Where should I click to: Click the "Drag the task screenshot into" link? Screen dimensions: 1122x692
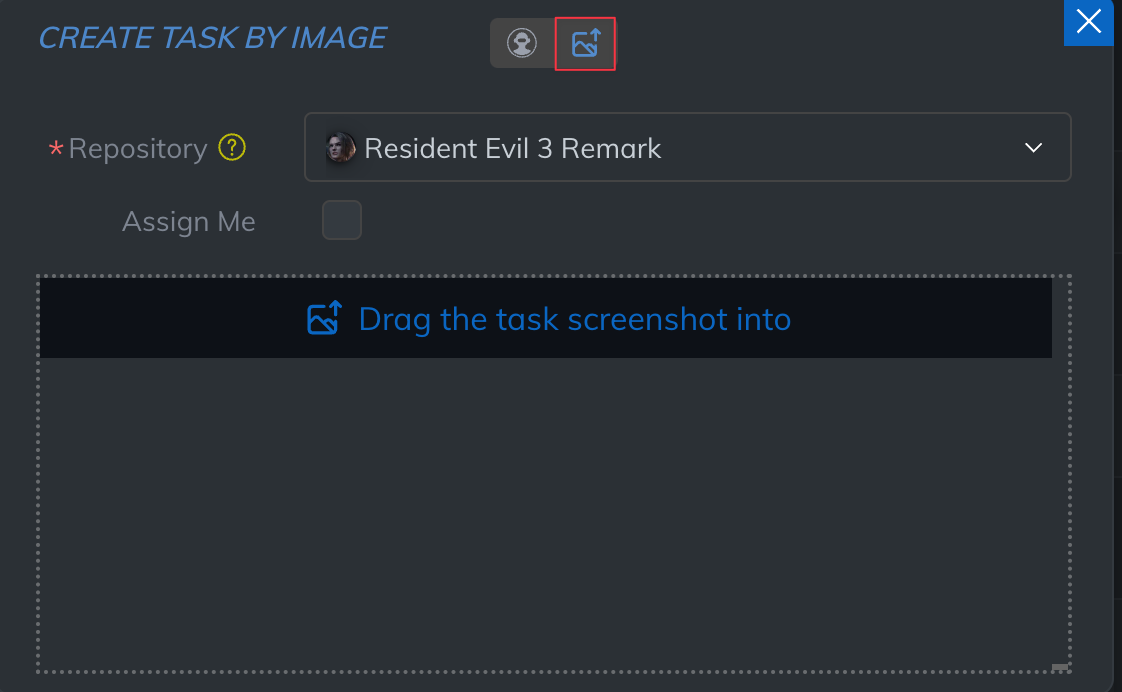click(575, 319)
